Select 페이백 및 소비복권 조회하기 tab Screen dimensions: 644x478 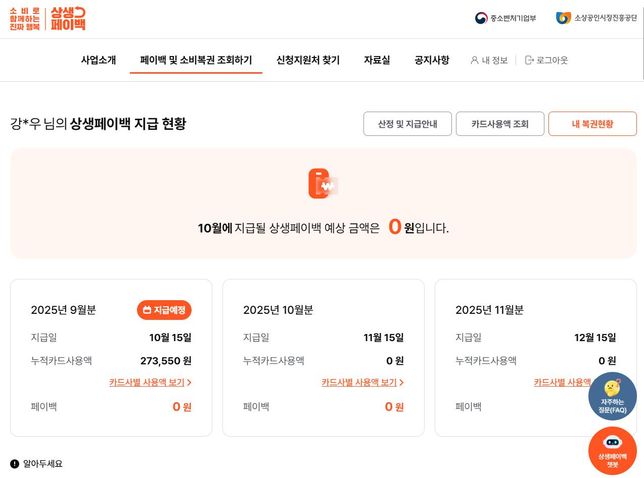coord(196,60)
